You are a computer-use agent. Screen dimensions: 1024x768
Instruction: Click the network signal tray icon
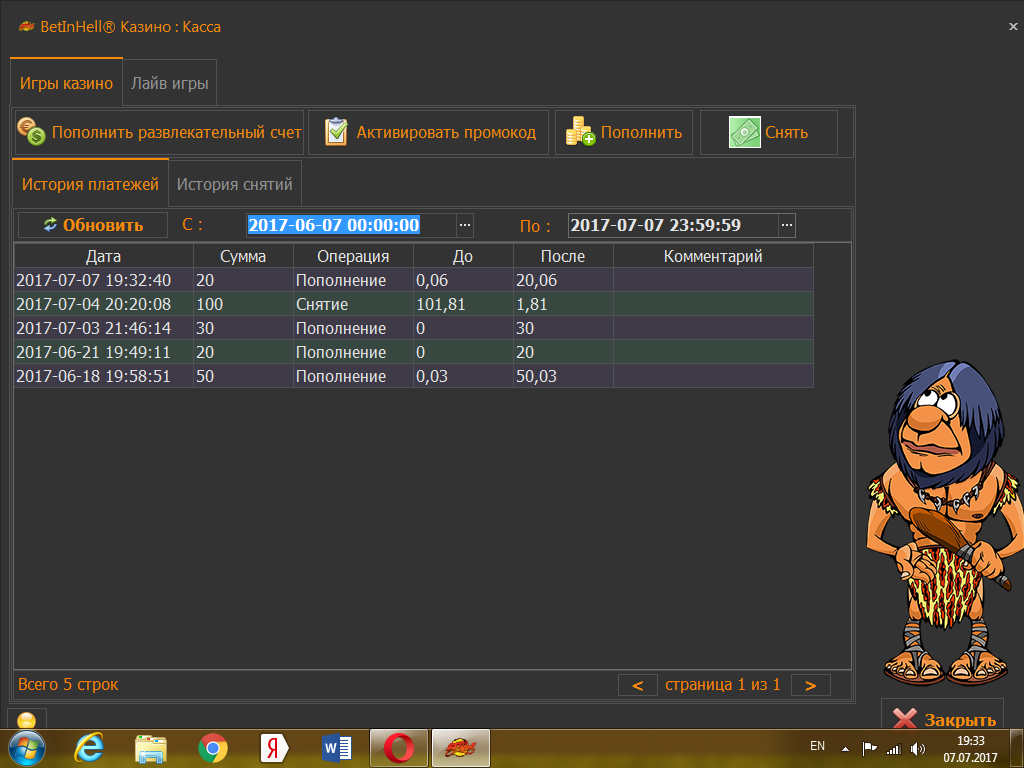tap(893, 749)
